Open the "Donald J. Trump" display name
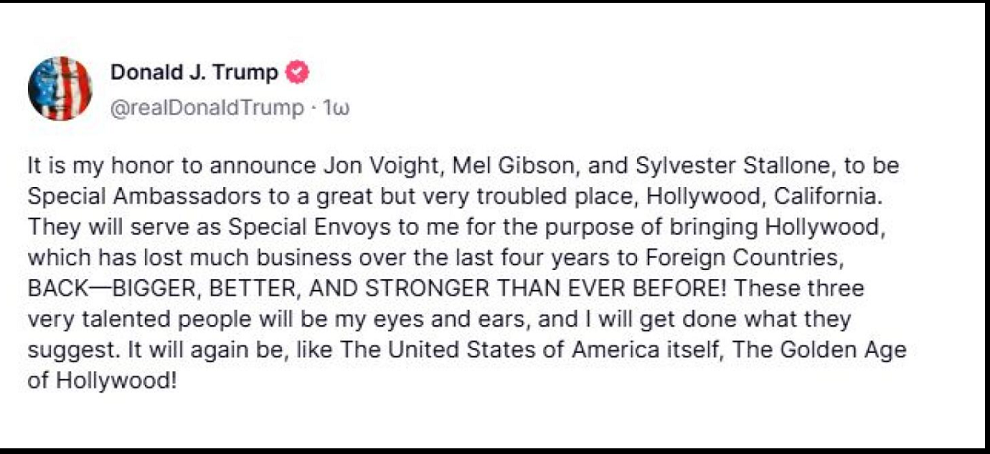This screenshot has width=990, height=454. coord(194,72)
